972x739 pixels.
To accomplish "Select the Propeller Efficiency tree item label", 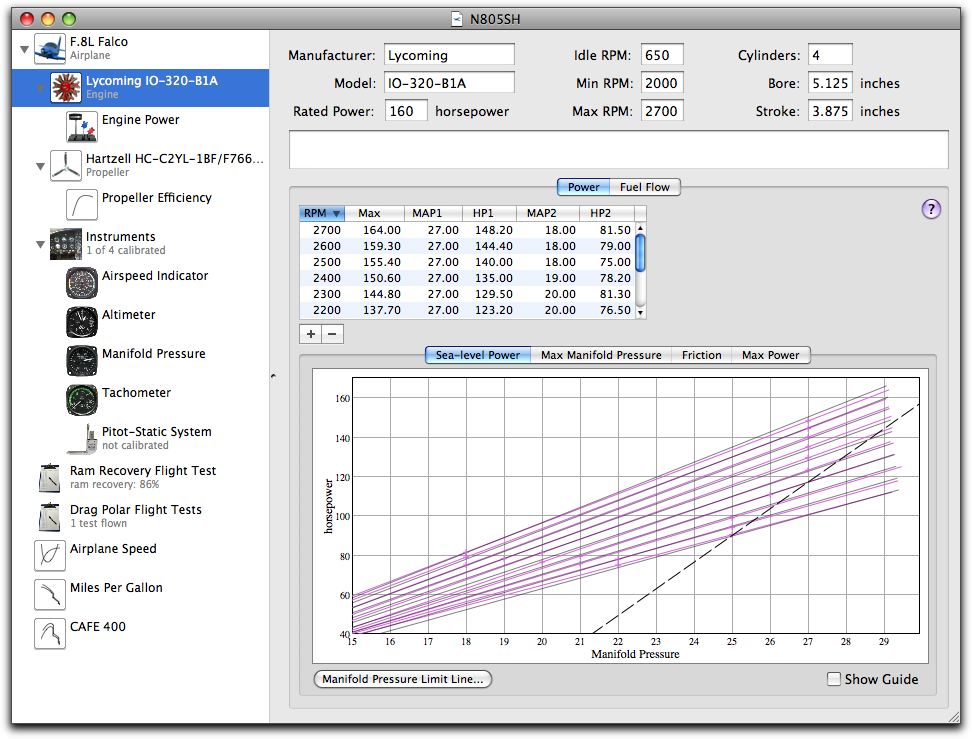I will point(157,198).
